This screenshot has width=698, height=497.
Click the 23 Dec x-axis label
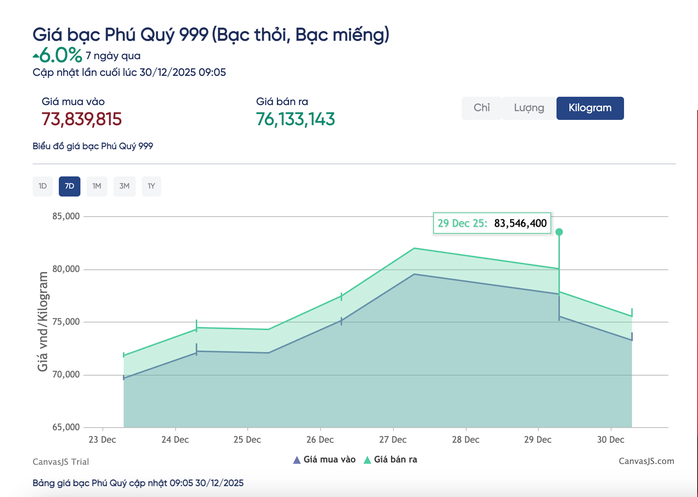coord(103,440)
